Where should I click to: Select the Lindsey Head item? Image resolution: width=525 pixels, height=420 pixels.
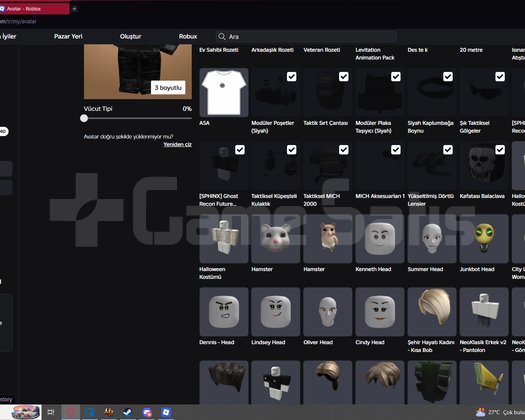pos(276,311)
